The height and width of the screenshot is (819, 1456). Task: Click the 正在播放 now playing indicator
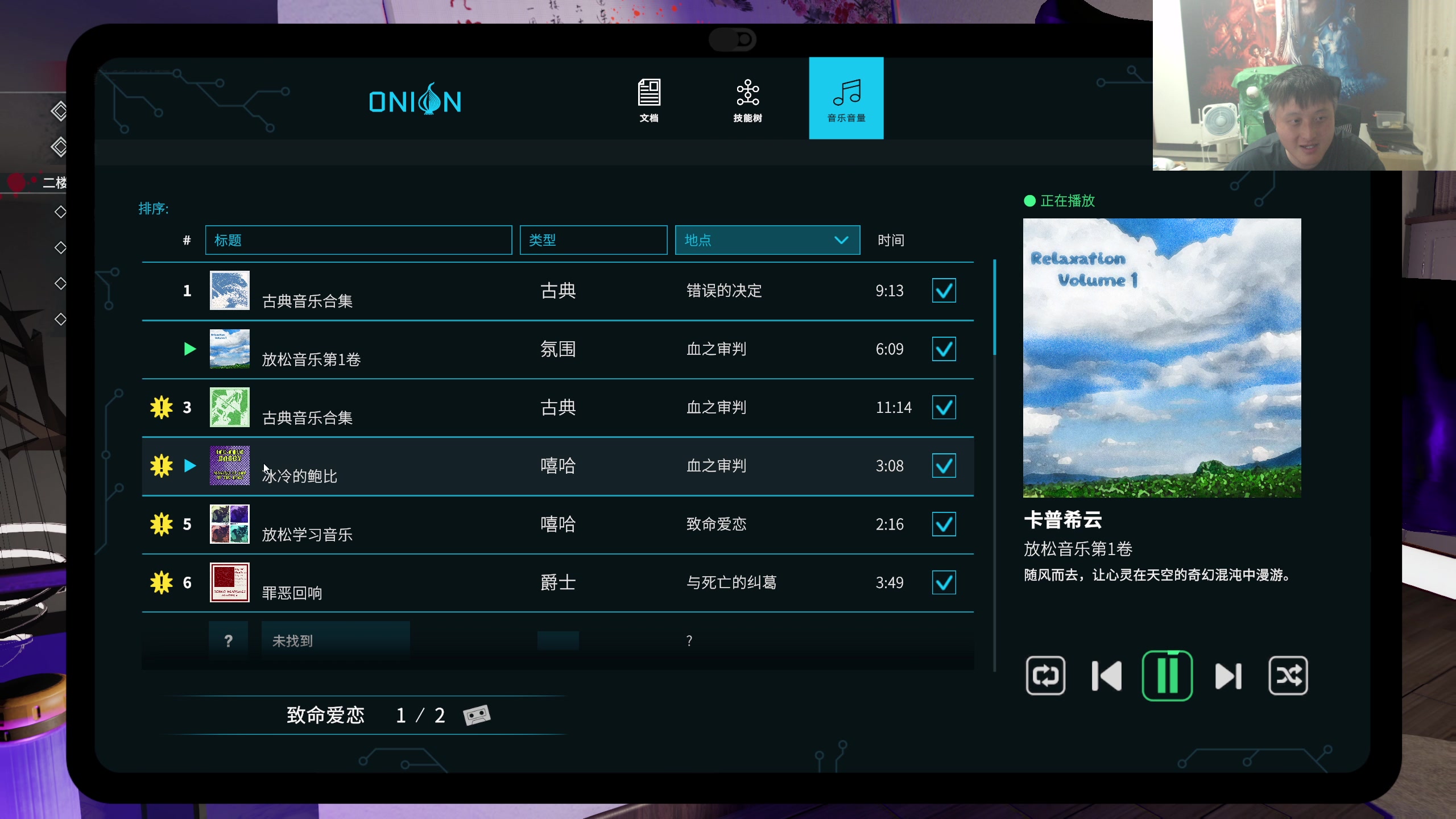[1059, 201]
